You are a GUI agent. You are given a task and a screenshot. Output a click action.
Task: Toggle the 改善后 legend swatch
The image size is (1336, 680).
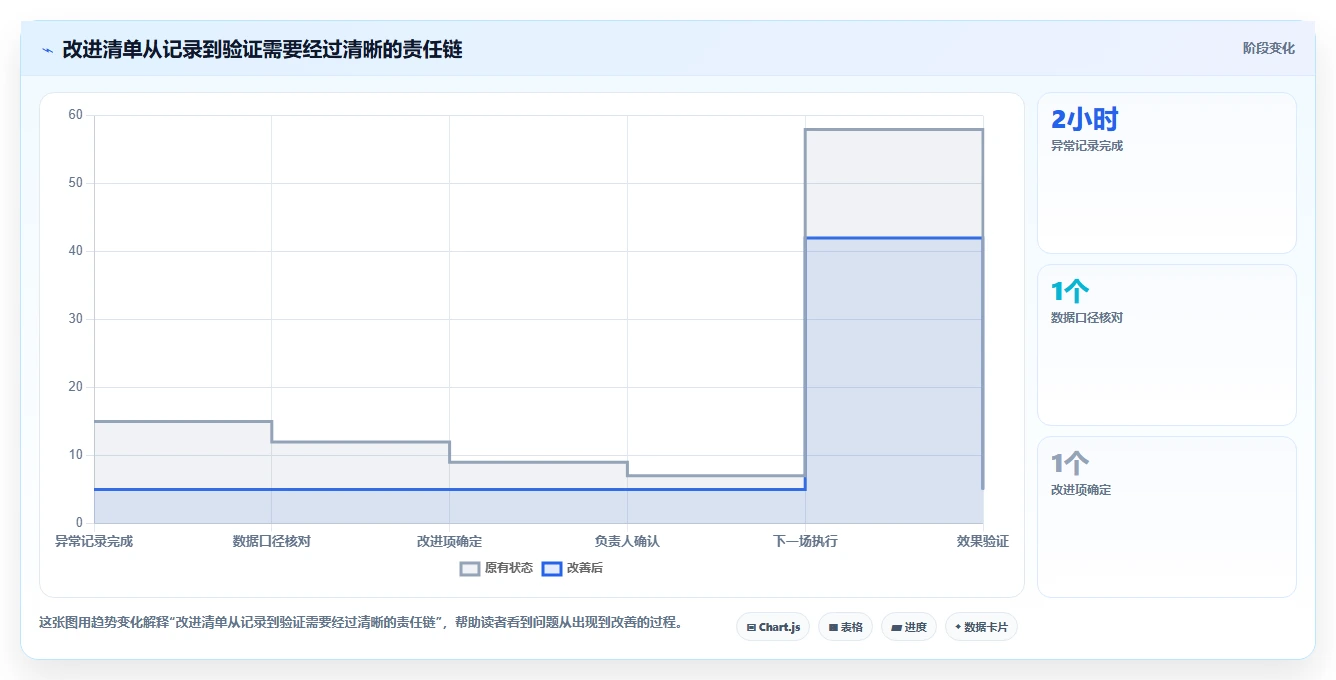tap(552, 568)
